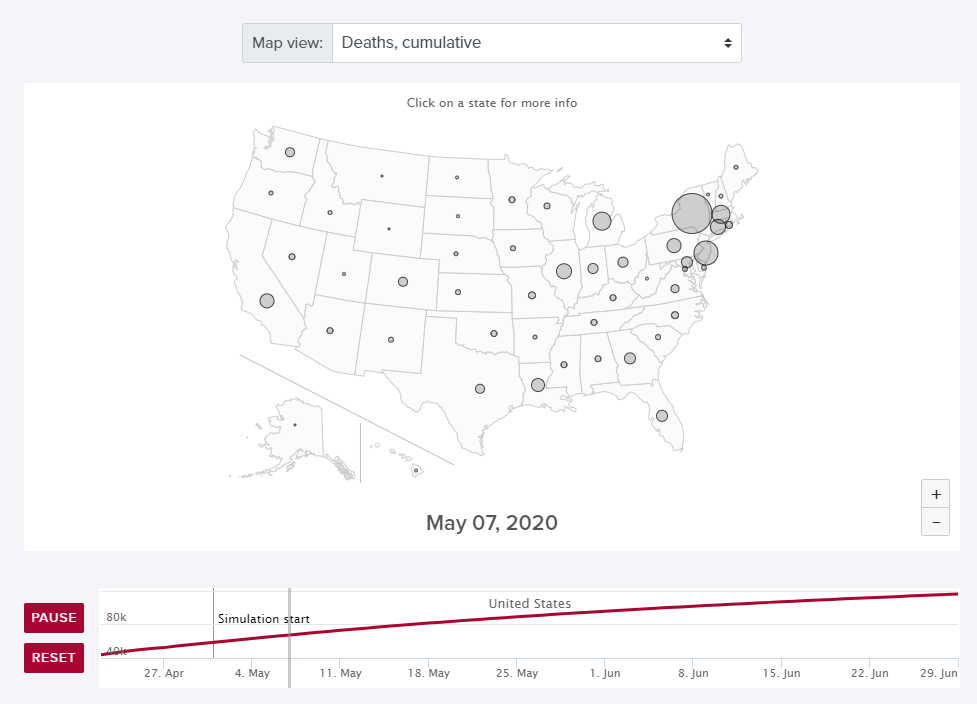Zoom in the map with plus button
This screenshot has height=704, width=977.
[x=935, y=494]
